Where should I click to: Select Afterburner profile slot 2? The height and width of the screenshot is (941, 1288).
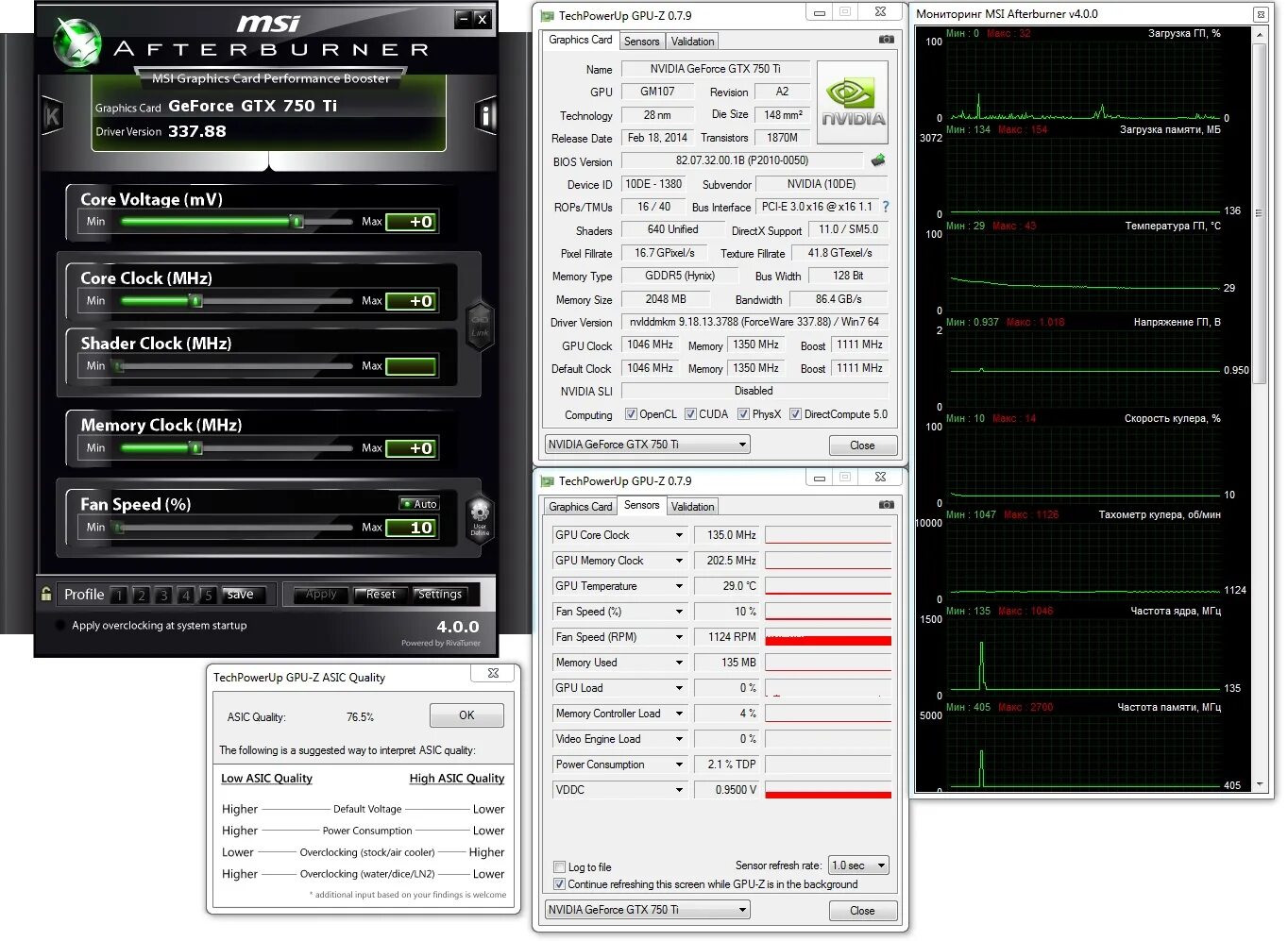[x=141, y=595]
